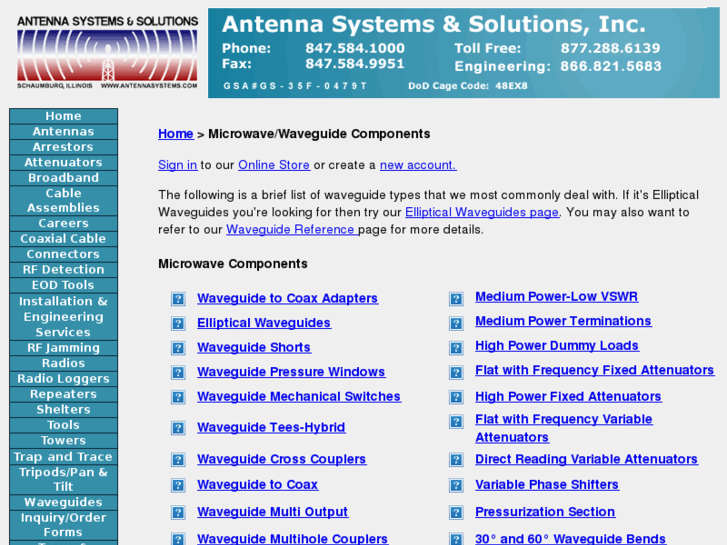The image size is (727, 545).
Task: Click the icon beside Waveguide Shorts
Action: coord(178,348)
